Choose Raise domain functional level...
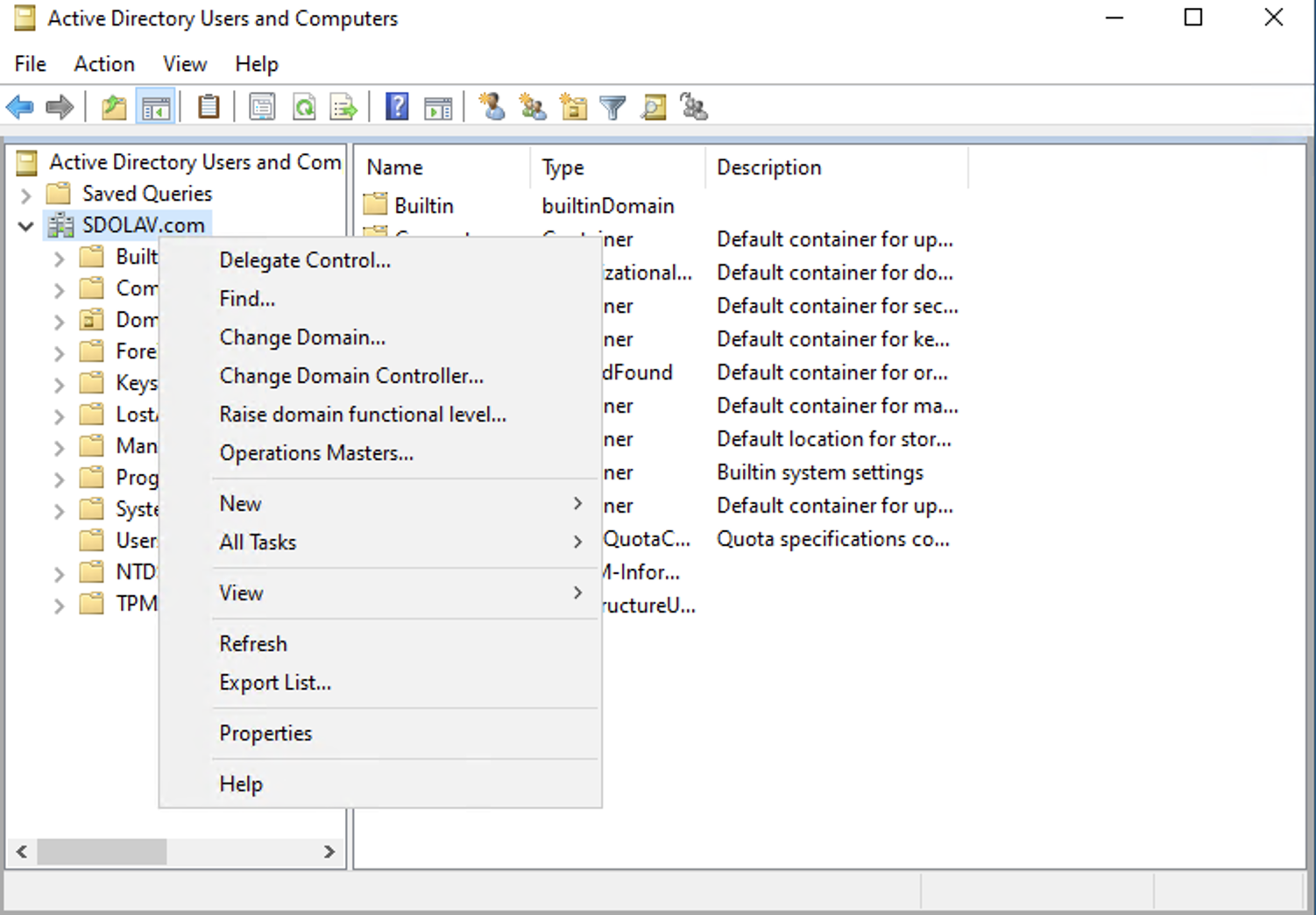Image resolution: width=1316 pixels, height=915 pixels. click(x=380, y=415)
